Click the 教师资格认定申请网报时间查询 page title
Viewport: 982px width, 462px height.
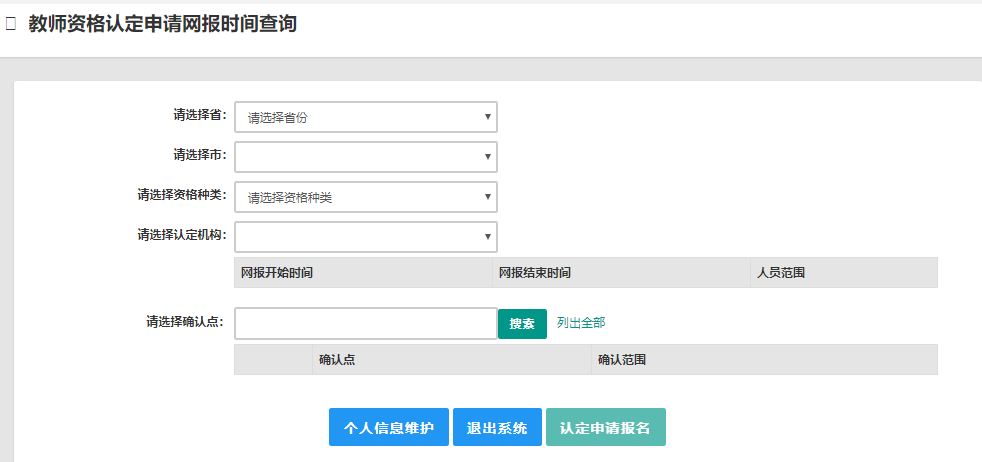point(163,24)
